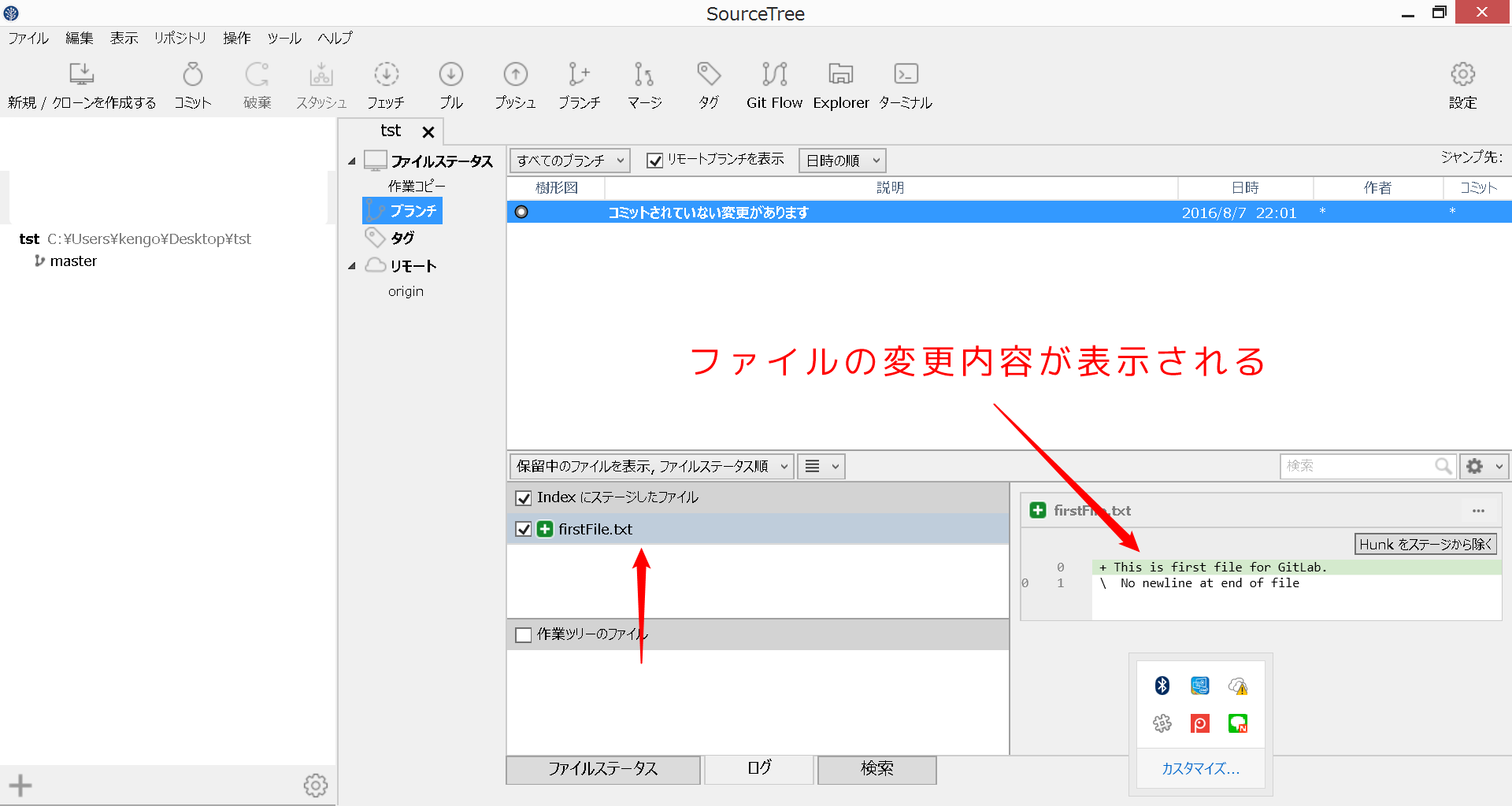The image size is (1512, 806).
Task: Select origin under リモート
Action: click(406, 291)
